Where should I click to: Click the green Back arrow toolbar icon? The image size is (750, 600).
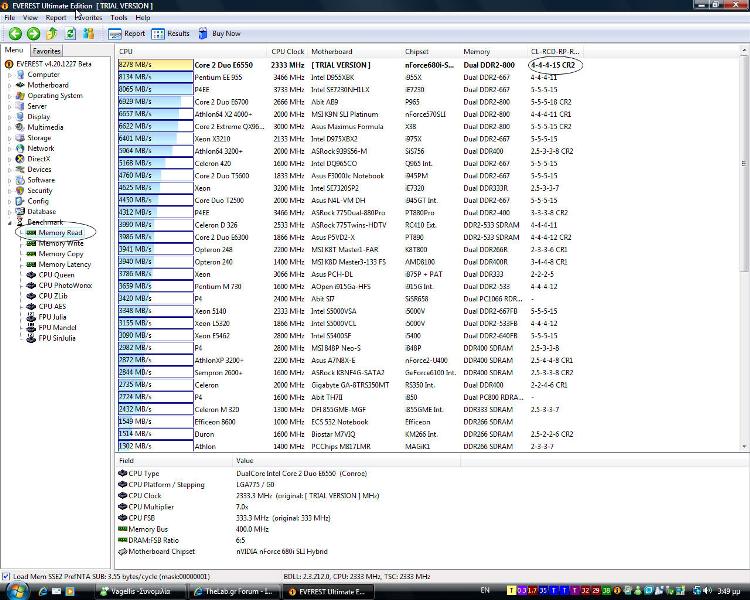15,33
